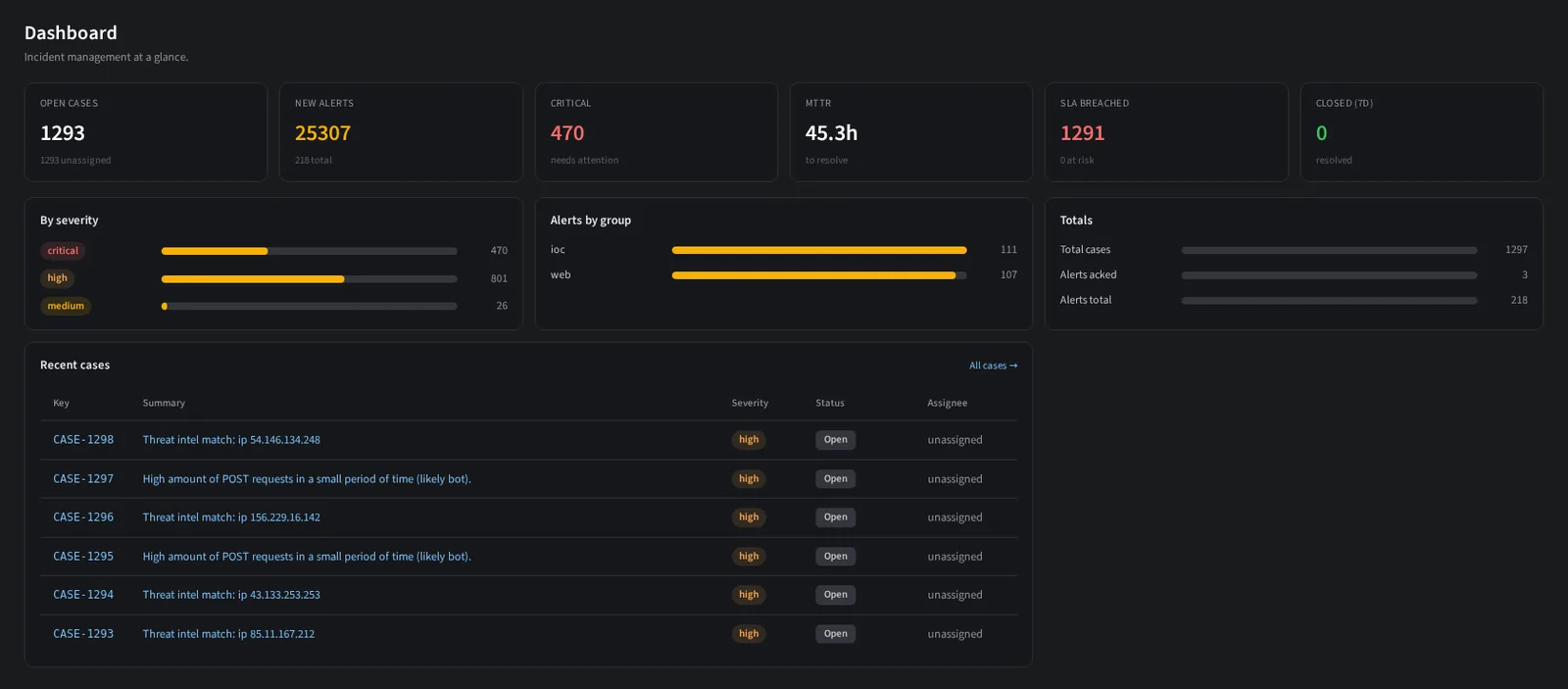
Task: Click the critical severity badge
Action: [x=63, y=251]
